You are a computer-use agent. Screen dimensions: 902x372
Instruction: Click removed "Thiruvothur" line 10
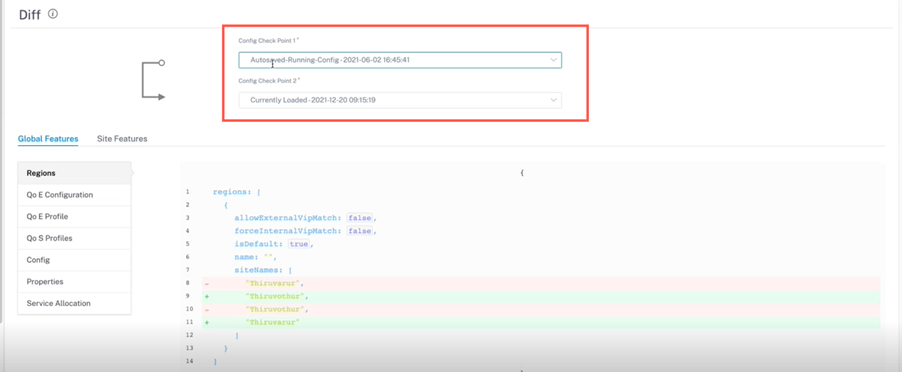click(x=541, y=310)
